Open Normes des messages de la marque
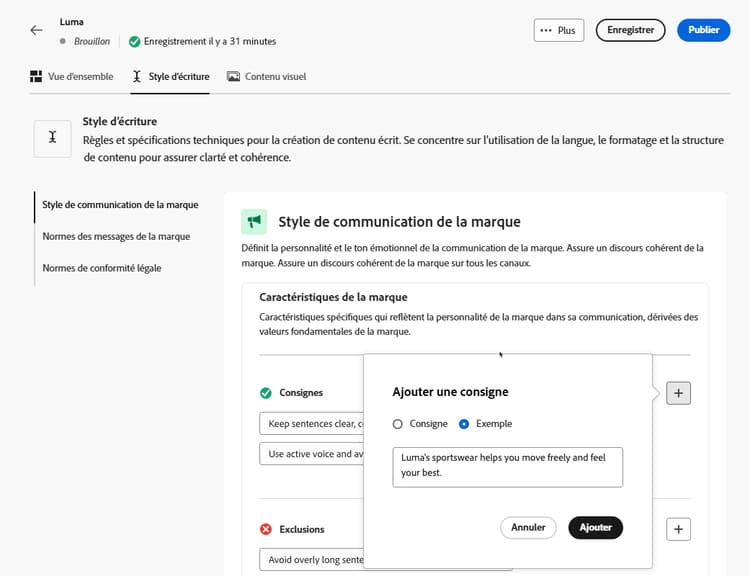Viewport: 750px width, 576px height. click(x=116, y=236)
